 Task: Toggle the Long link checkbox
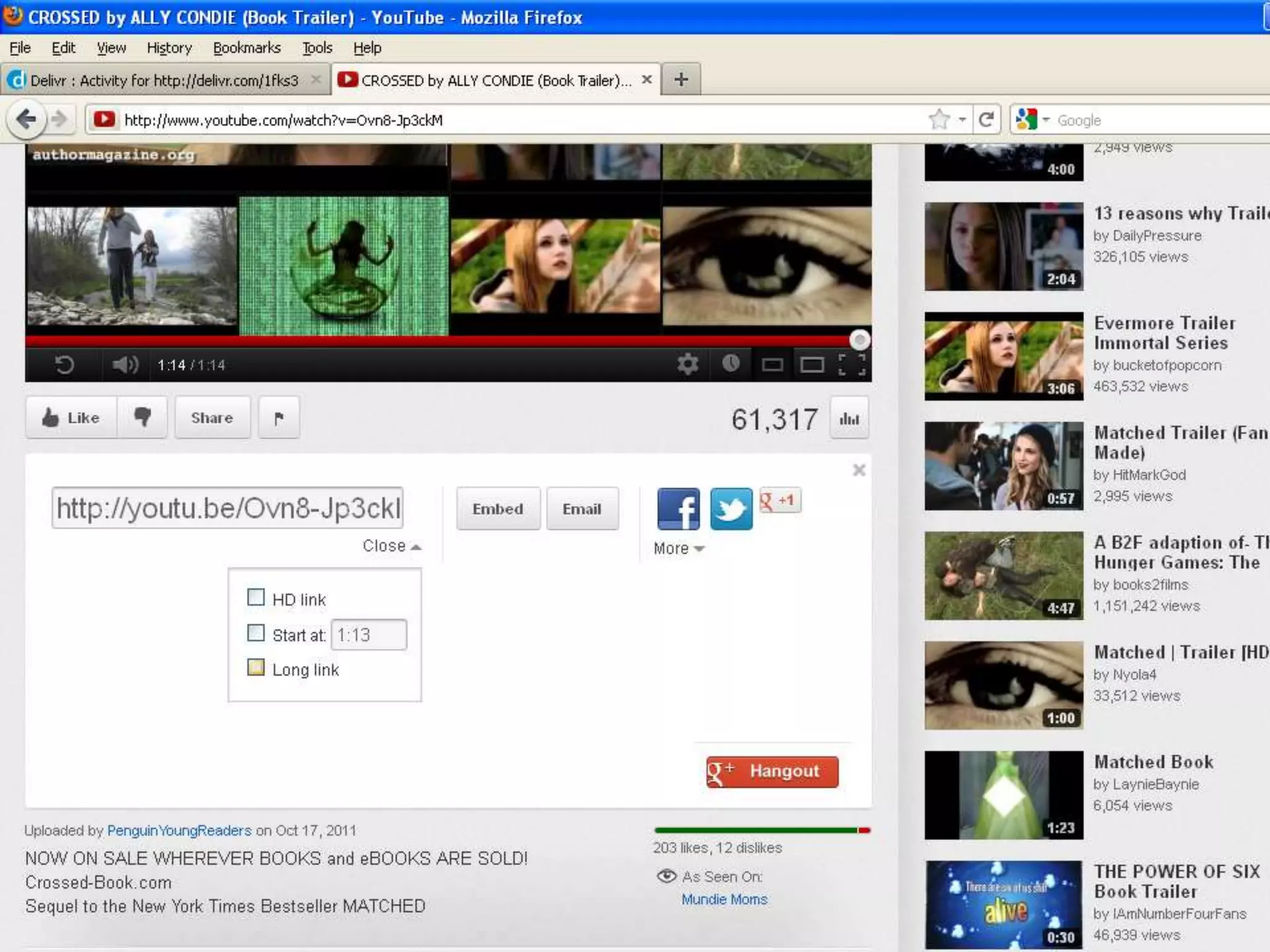pos(255,668)
